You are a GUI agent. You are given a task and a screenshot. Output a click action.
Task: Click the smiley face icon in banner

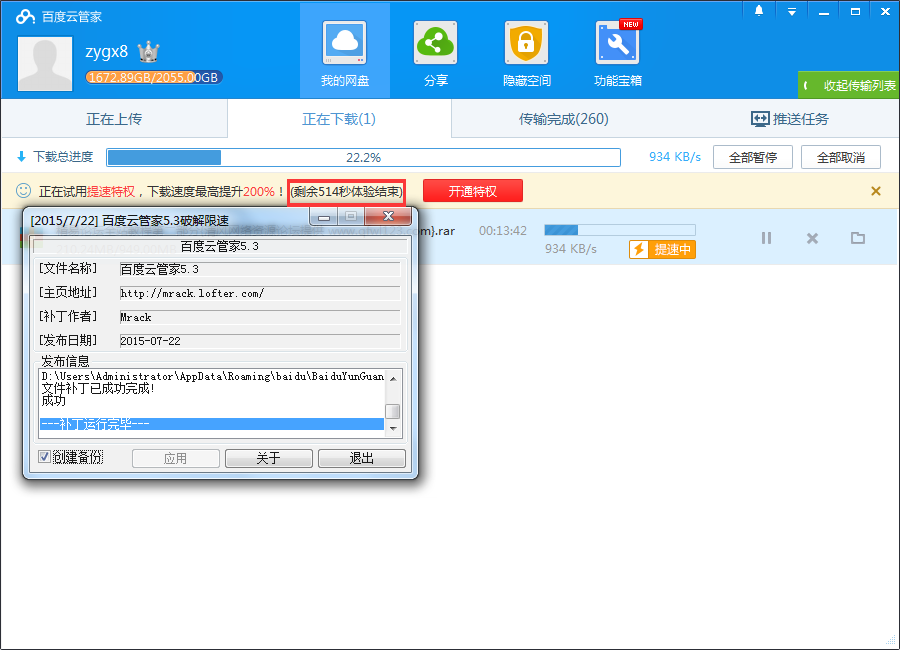tap(23, 190)
